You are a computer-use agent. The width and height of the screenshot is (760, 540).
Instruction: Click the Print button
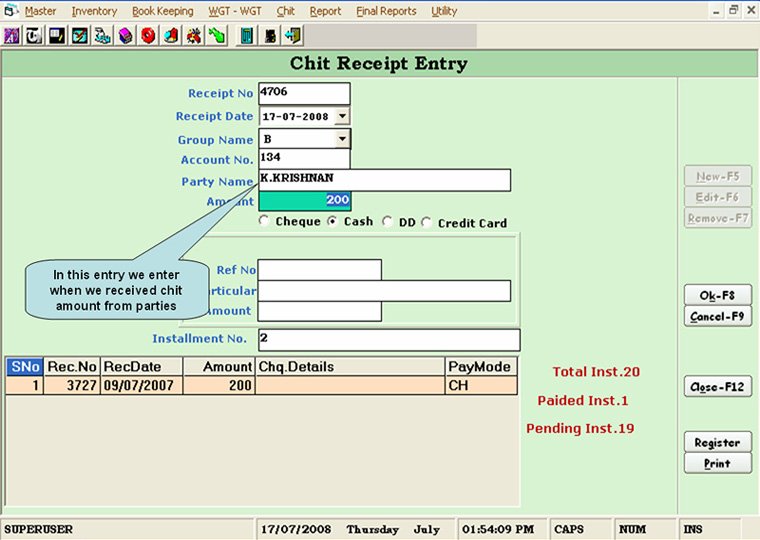[x=717, y=464]
